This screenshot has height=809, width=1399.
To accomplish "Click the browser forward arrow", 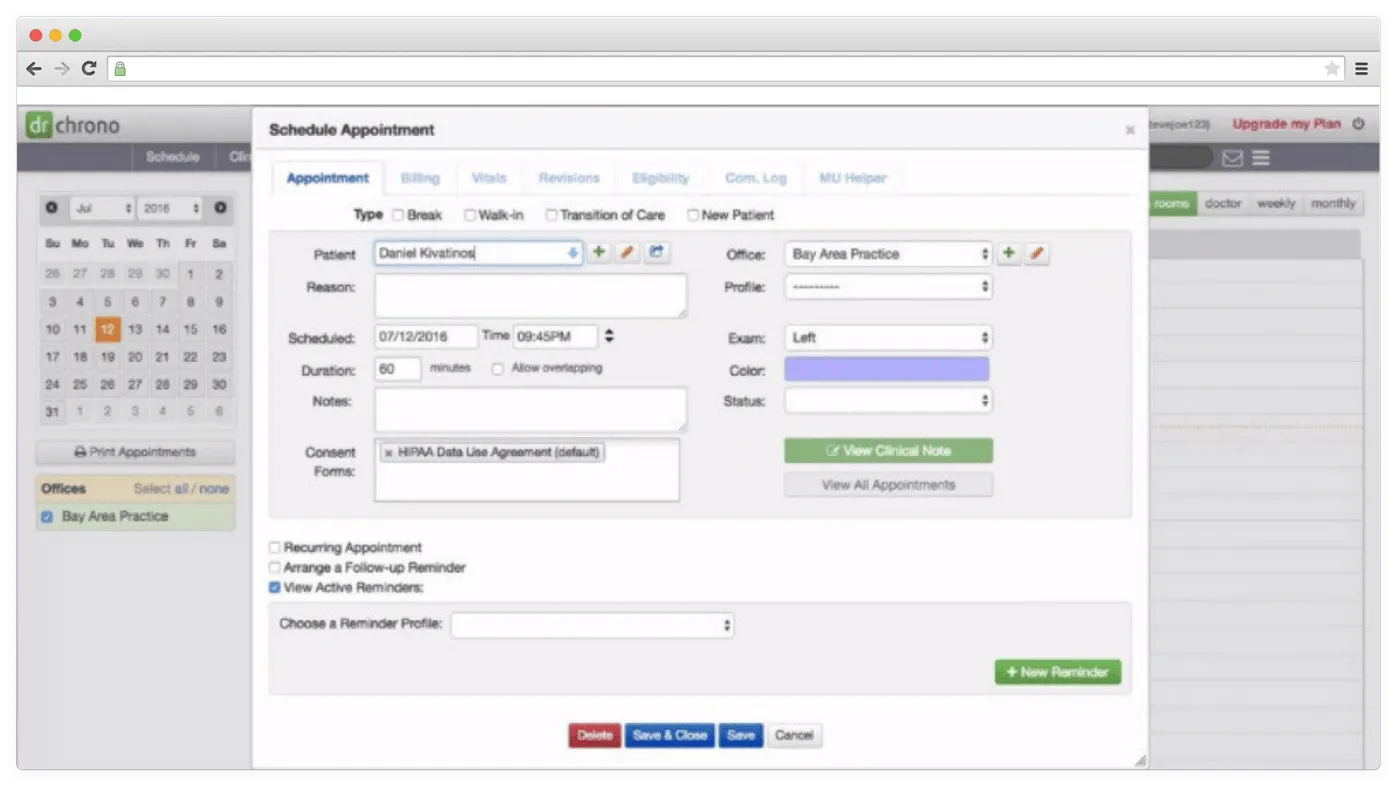I will (x=62, y=69).
